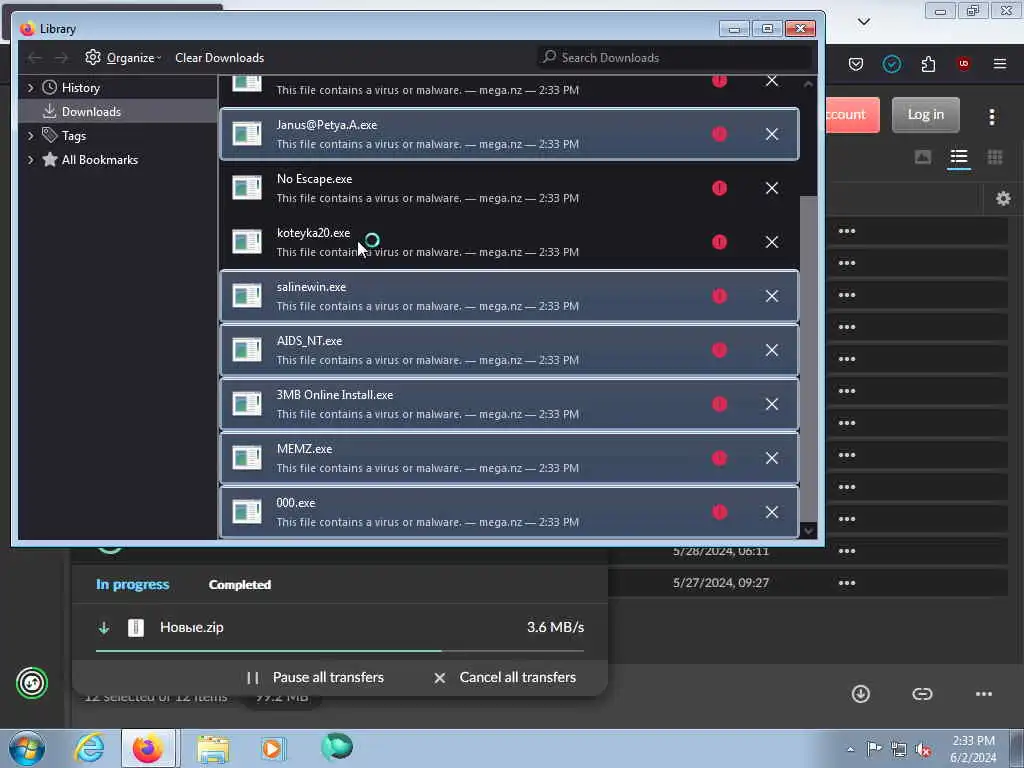The image size is (1024, 768).
Task: Click MEGA get link icon
Action: click(x=922, y=694)
